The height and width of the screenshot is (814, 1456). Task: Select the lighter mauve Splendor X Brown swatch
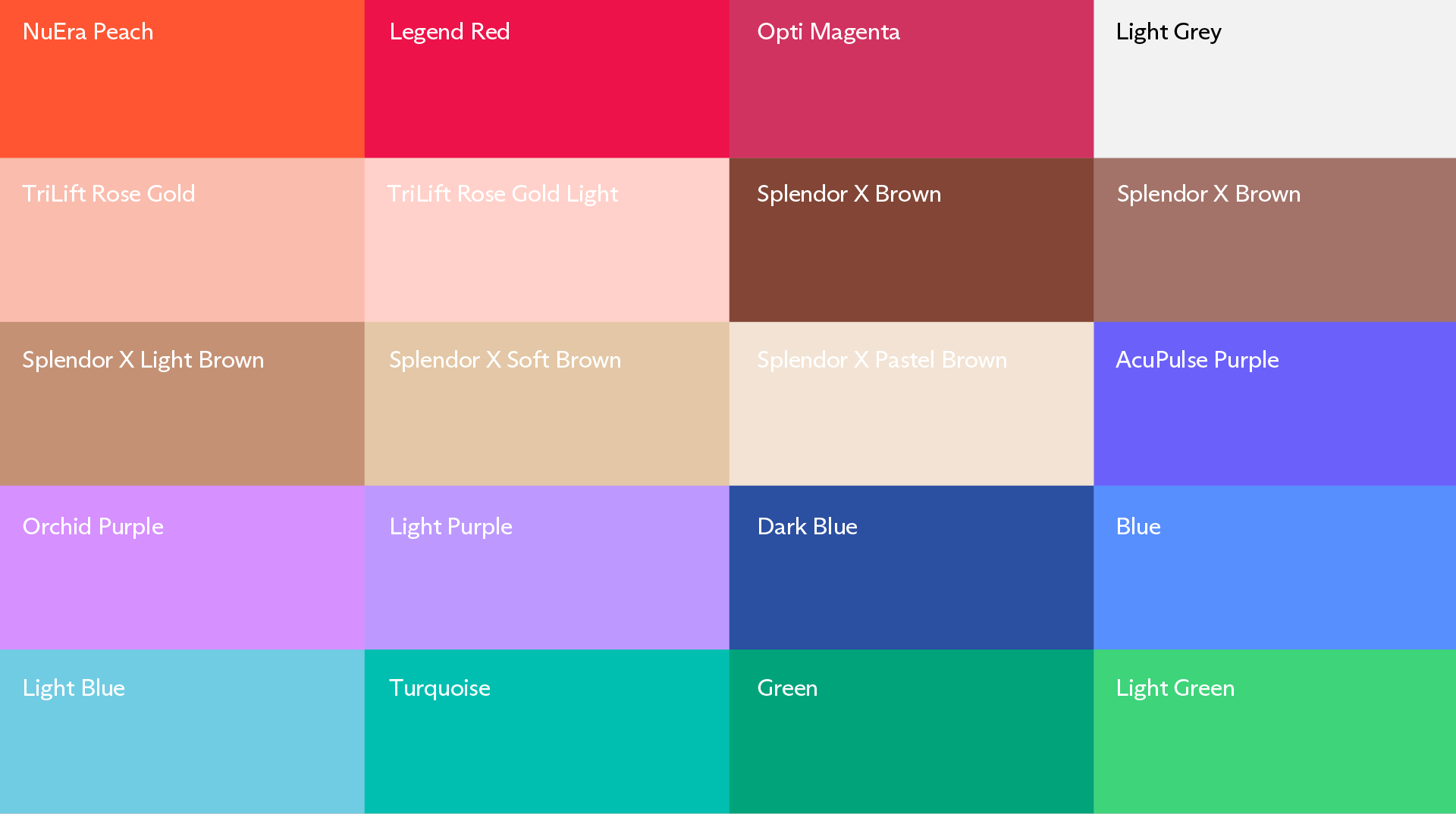[x=1275, y=240]
